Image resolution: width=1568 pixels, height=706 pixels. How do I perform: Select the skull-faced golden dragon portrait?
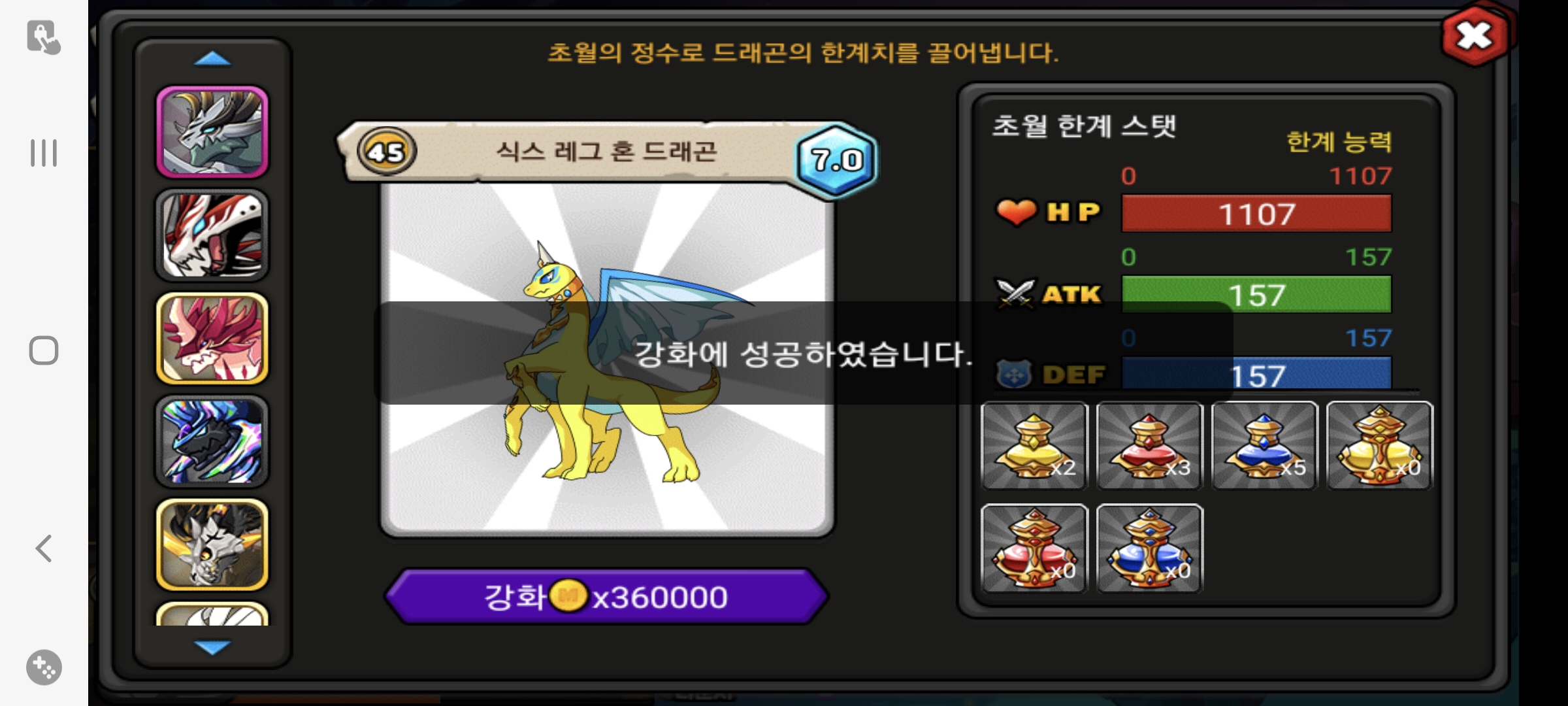pyautogui.click(x=212, y=545)
